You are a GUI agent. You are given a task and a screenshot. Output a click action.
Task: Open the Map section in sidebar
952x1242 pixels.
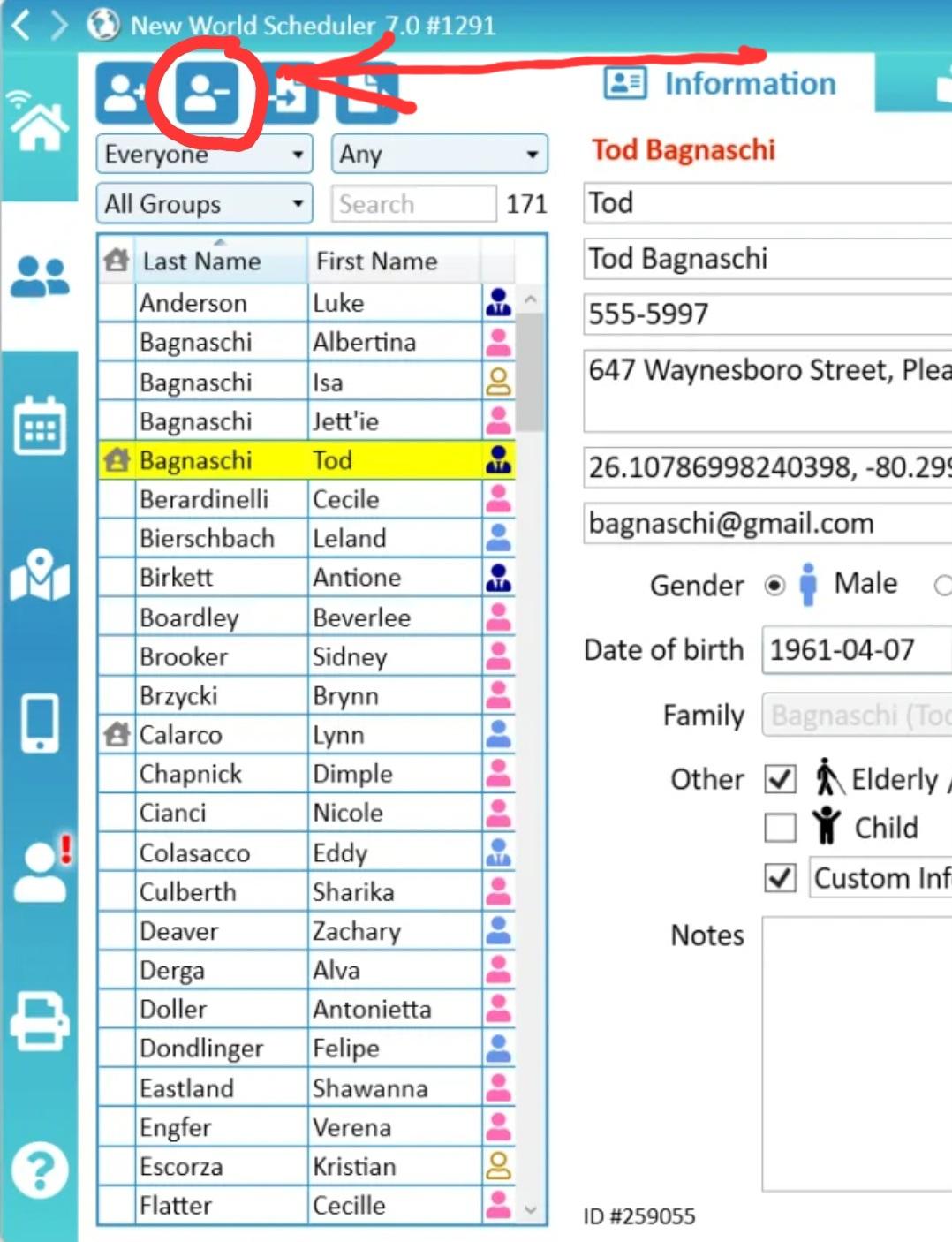(x=39, y=575)
